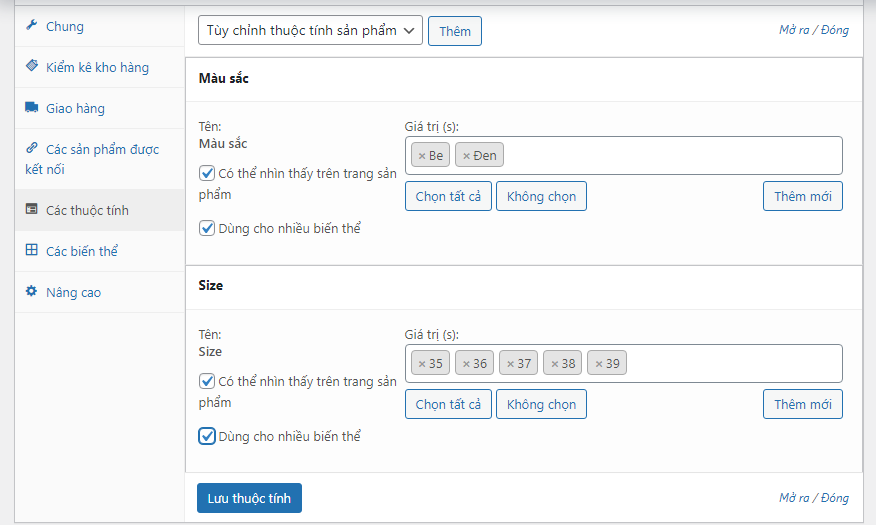Remove the Be color value tag
876x525 pixels.
click(422, 156)
